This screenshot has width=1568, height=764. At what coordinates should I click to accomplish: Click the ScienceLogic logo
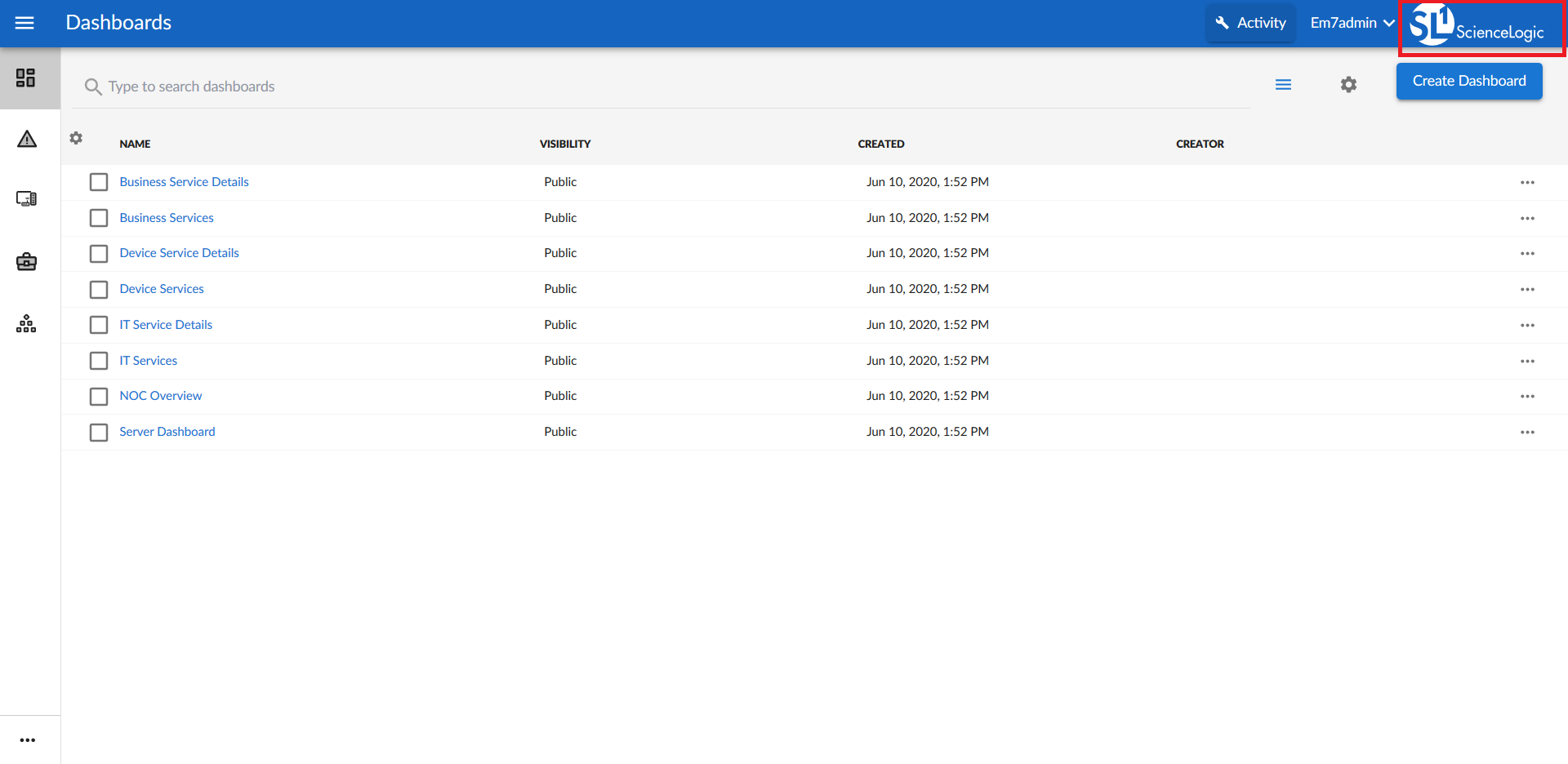pyautogui.click(x=1480, y=27)
